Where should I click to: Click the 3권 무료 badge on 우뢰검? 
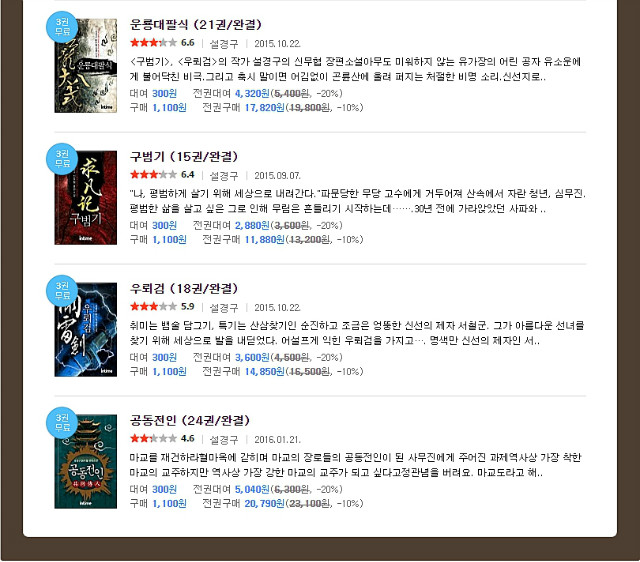pos(62,291)
